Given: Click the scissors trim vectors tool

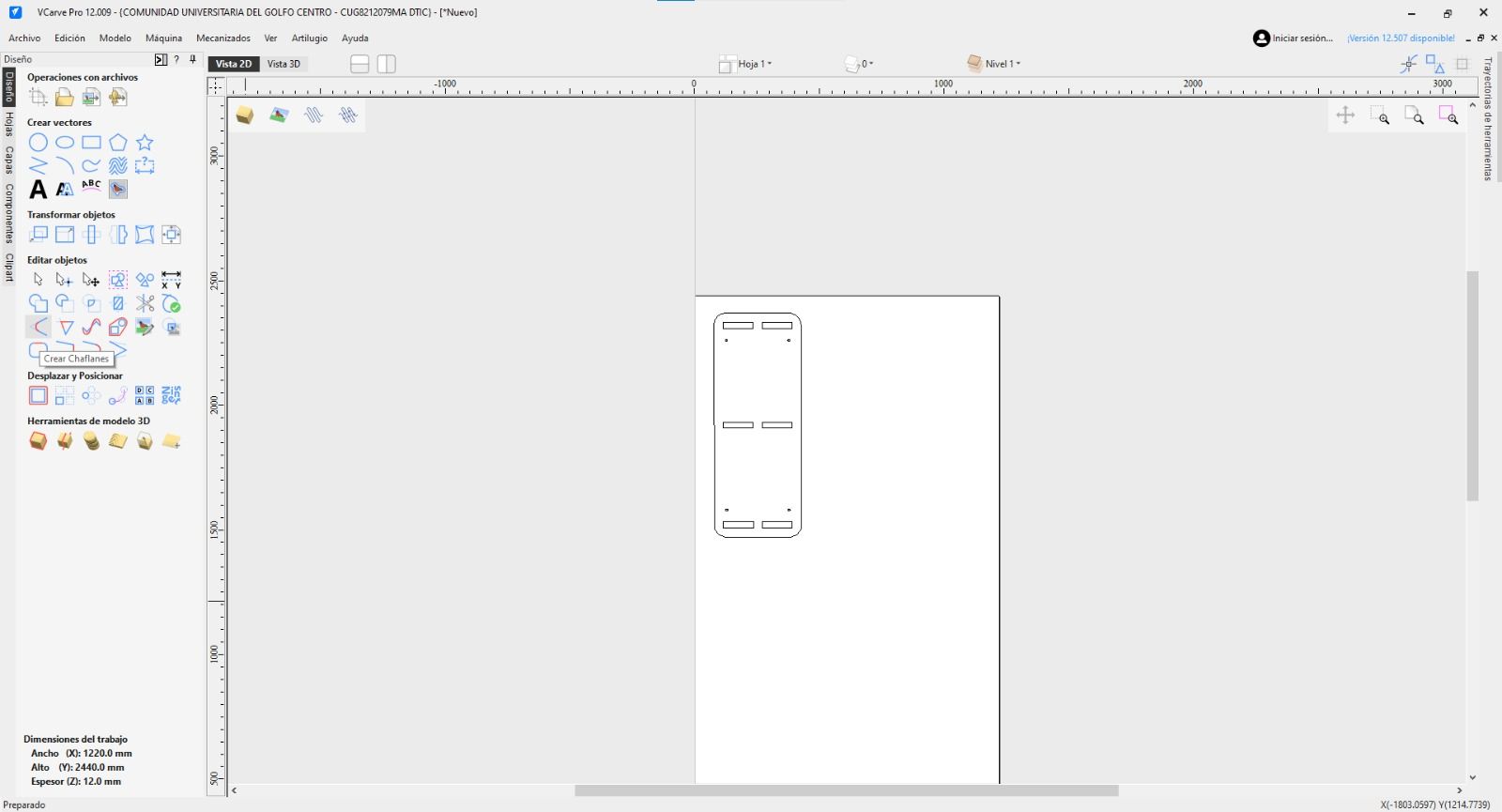Looking at the screenshot, I should click(145, 303).
